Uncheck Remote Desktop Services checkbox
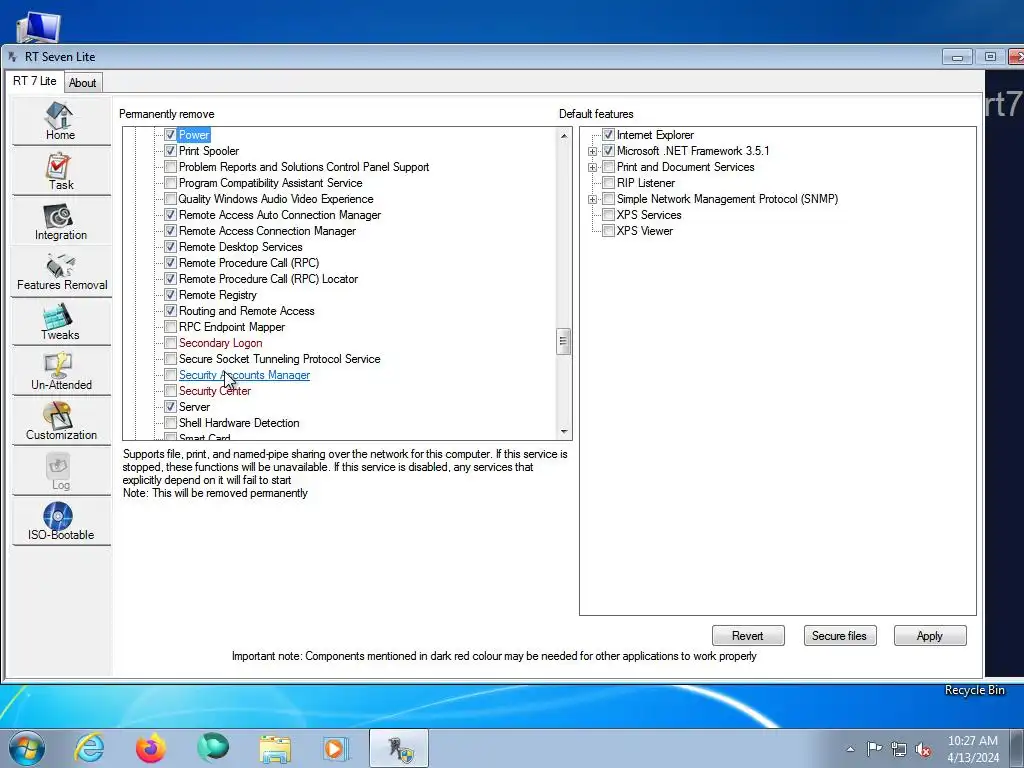1024x768 pixels. [170, 247]
